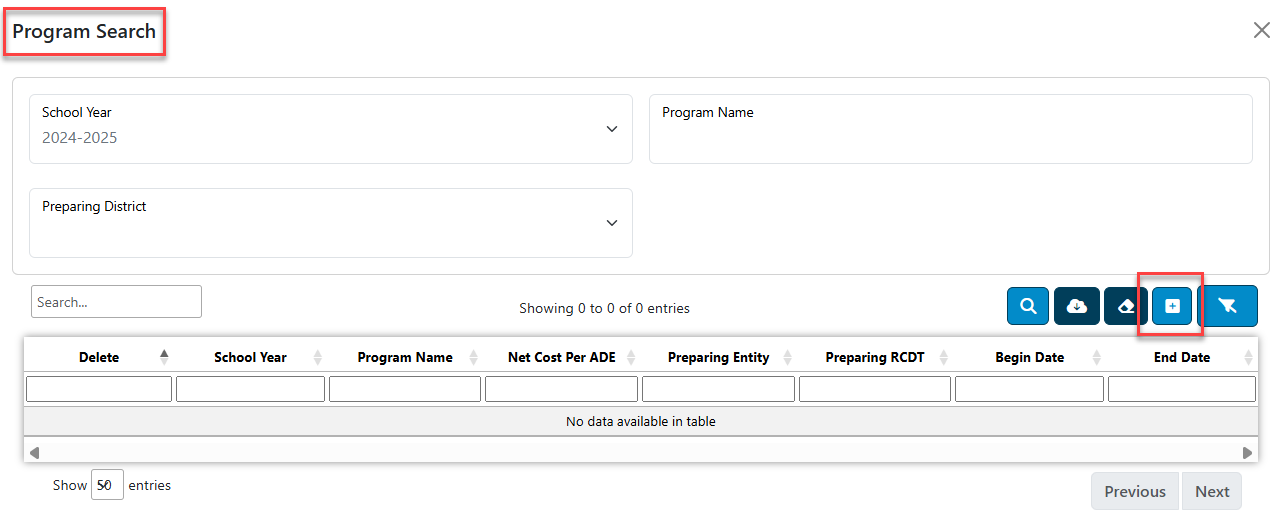The height and width of the screenshot is (518, 1286).
Task: Click the Next page button
Action: click(1212, 491)
